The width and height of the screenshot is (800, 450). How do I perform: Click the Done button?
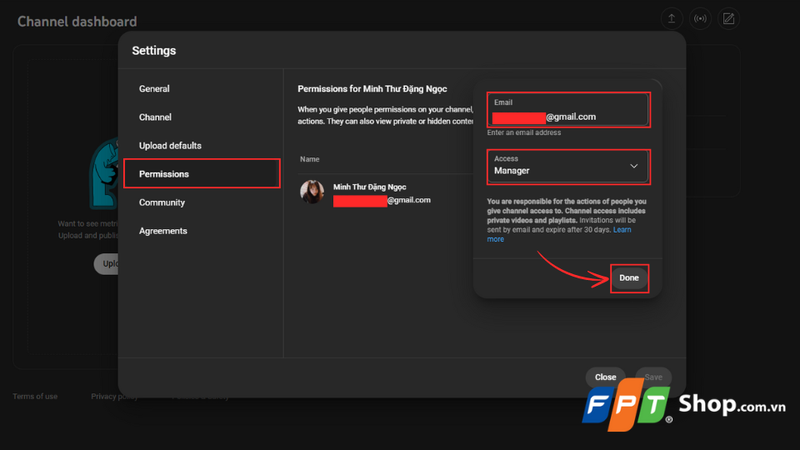pyautogui.click(x=629, y=278)
